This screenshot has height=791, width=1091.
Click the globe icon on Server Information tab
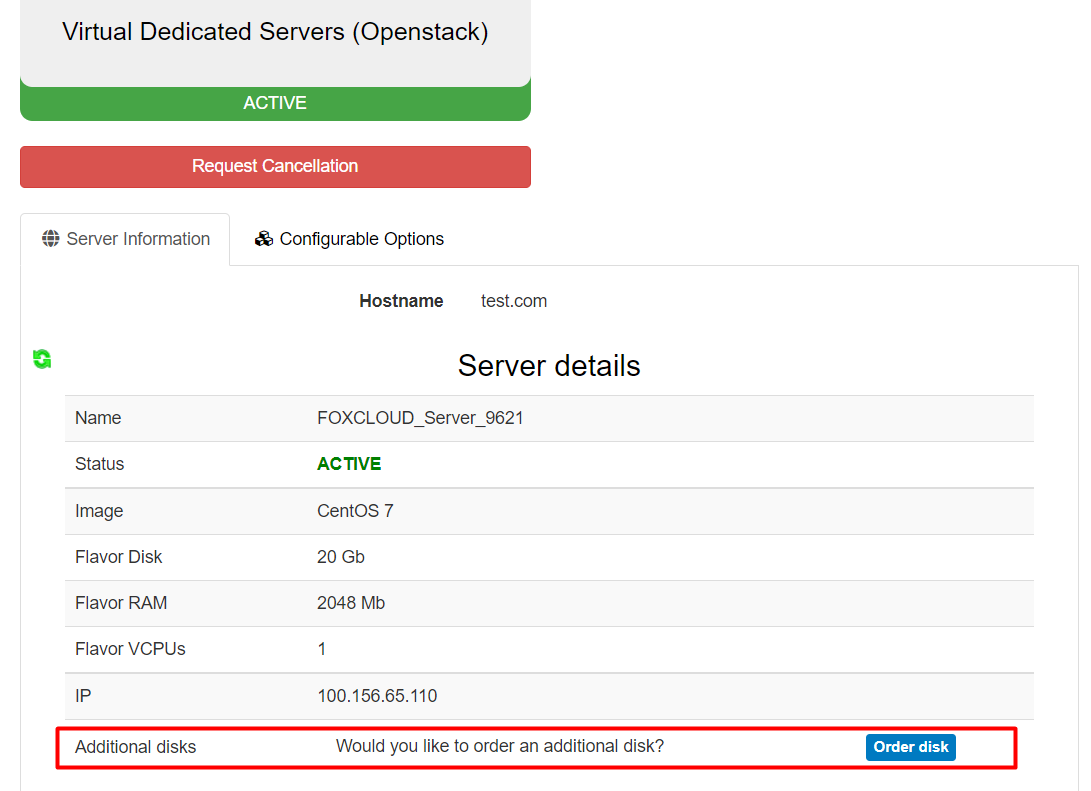click(51, 239)
